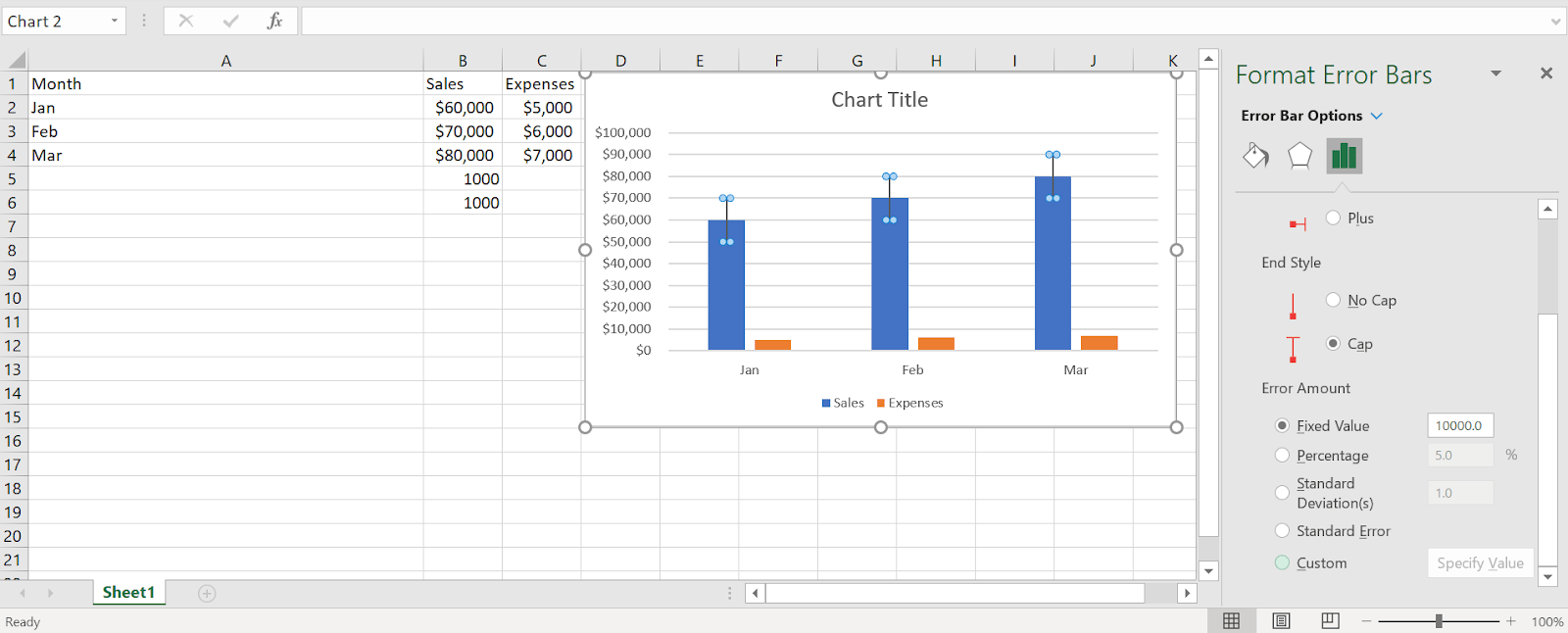The image size is (1568, 633).
Task: Click horizontal scroll-left arrow
Action: tap(755, 593)
